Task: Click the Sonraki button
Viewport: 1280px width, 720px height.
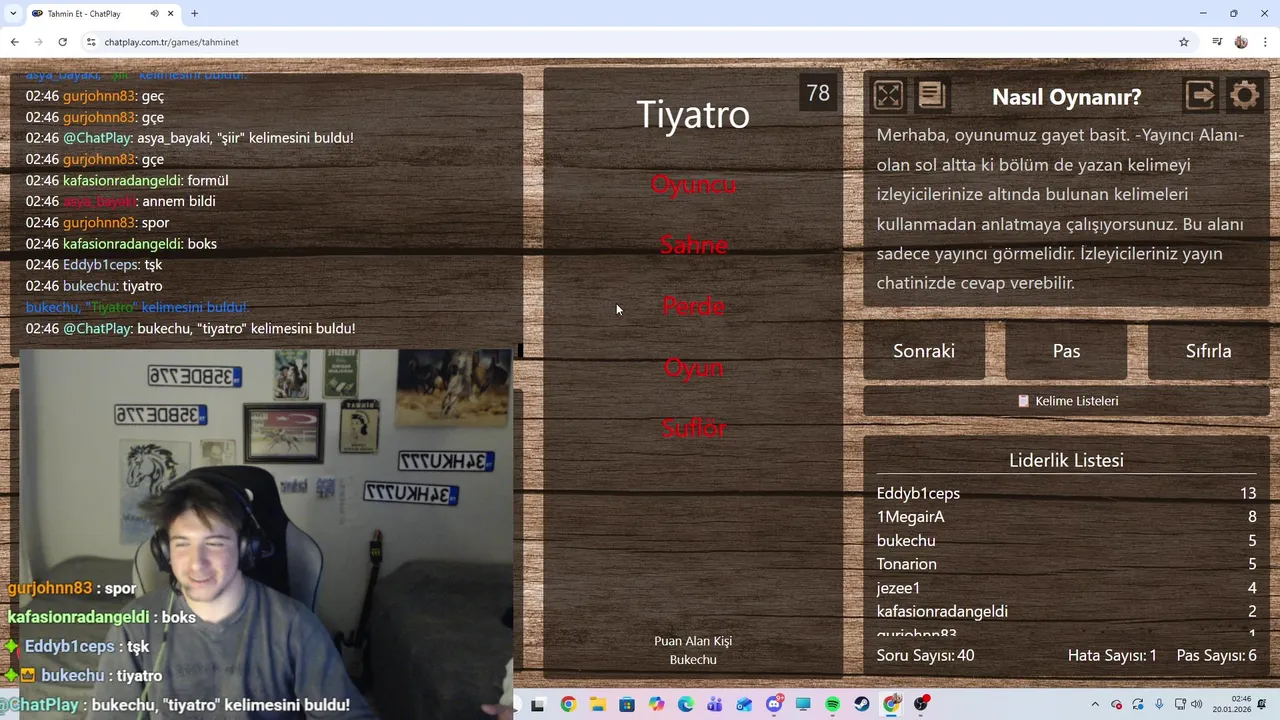Action: (x=924, y=351)
